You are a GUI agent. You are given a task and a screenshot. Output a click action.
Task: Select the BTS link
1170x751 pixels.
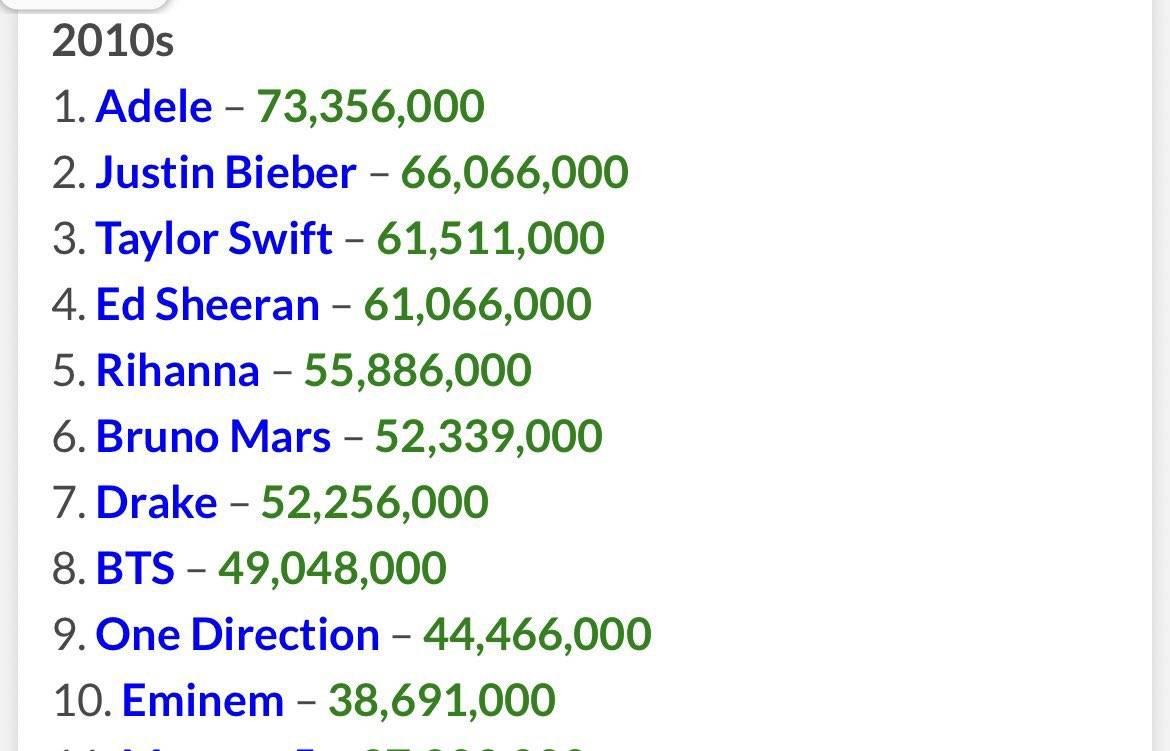click(x=135, y=567)
